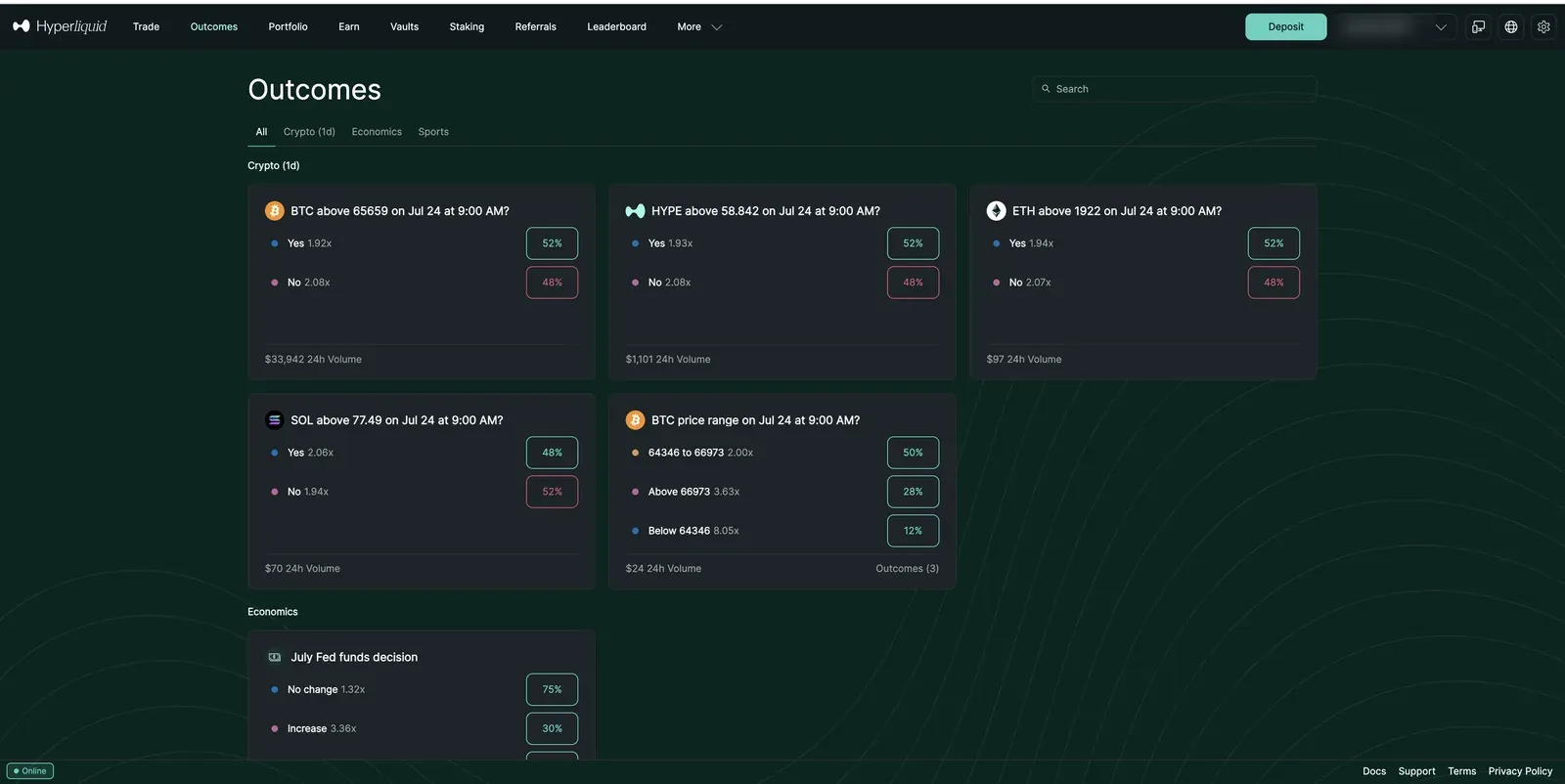Click the money icon on July Fed funds card
Image resolution: width=1565 pixels, height=784 pixels.
[x=275, y=657]
